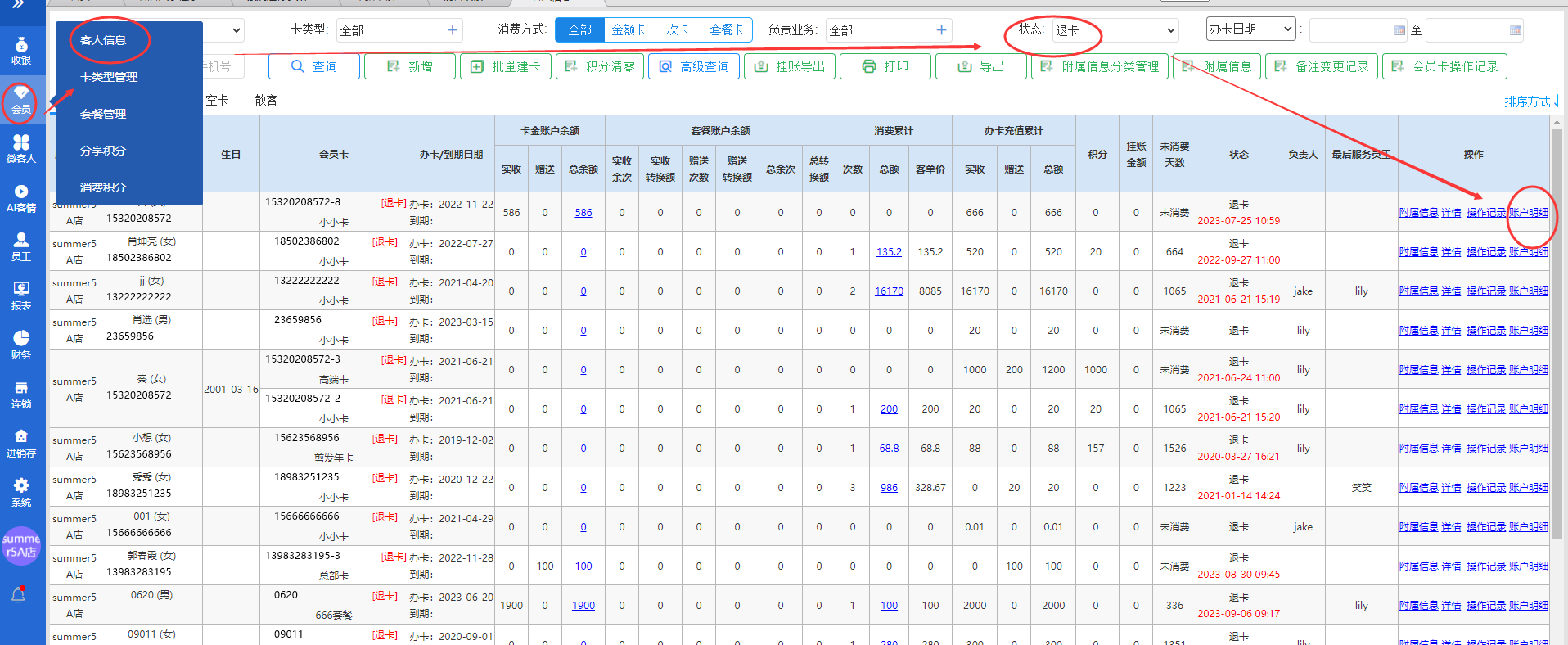This screenshot has width=1568, height=645.
Task: Select 金额卡 under 消费方式
Action: tap(629, 30)
